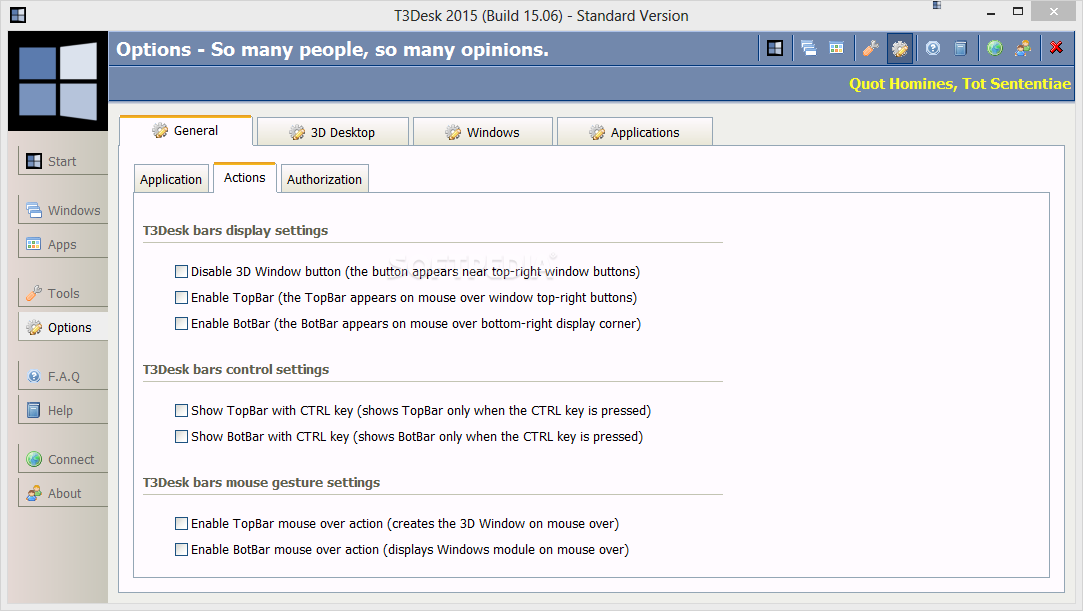Click the Connect globe icon in header toolbar
Screen dimensions: 1083x611
[x=995, y=48]
